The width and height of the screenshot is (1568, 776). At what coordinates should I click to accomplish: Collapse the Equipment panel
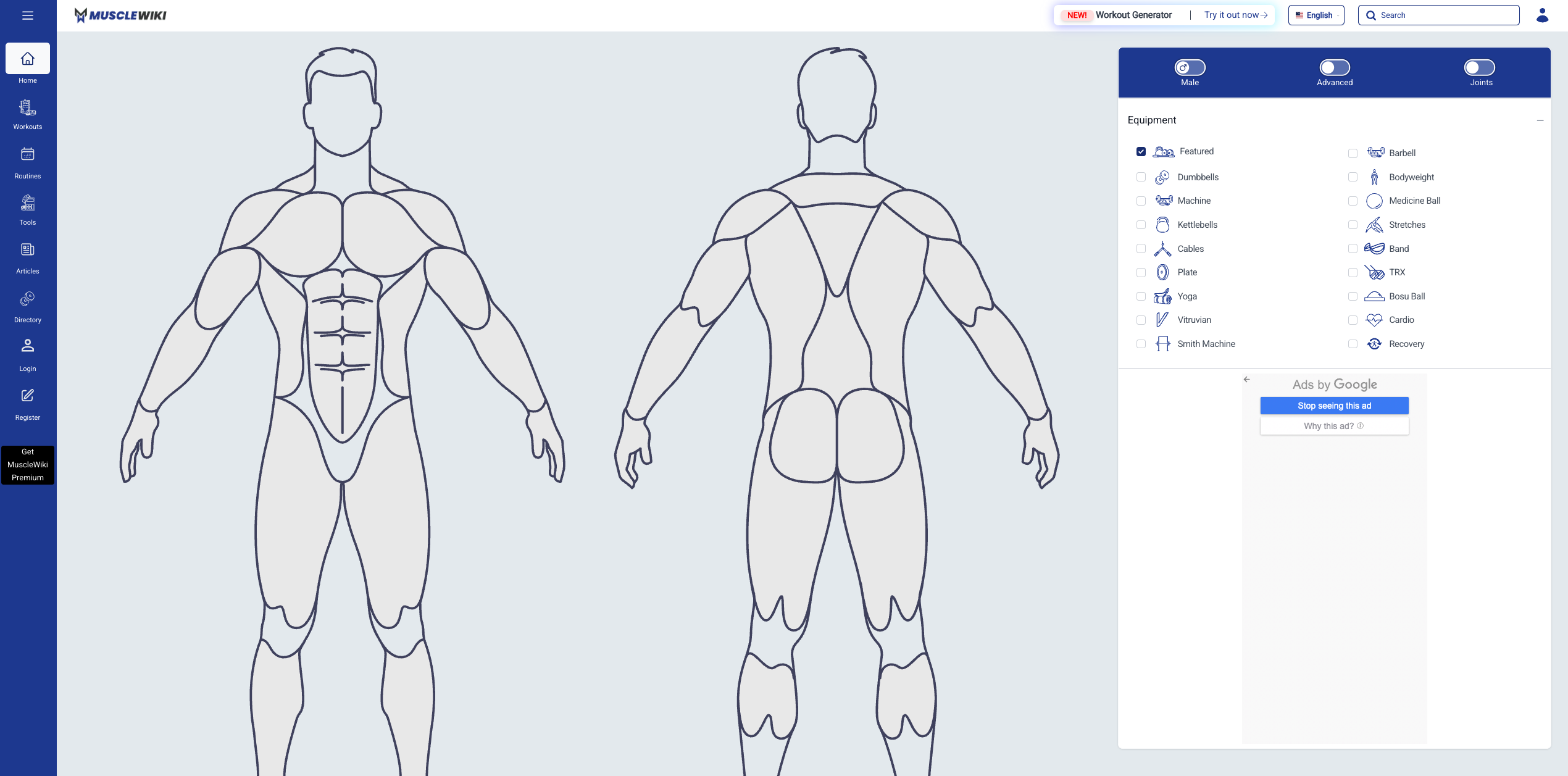1540,121
